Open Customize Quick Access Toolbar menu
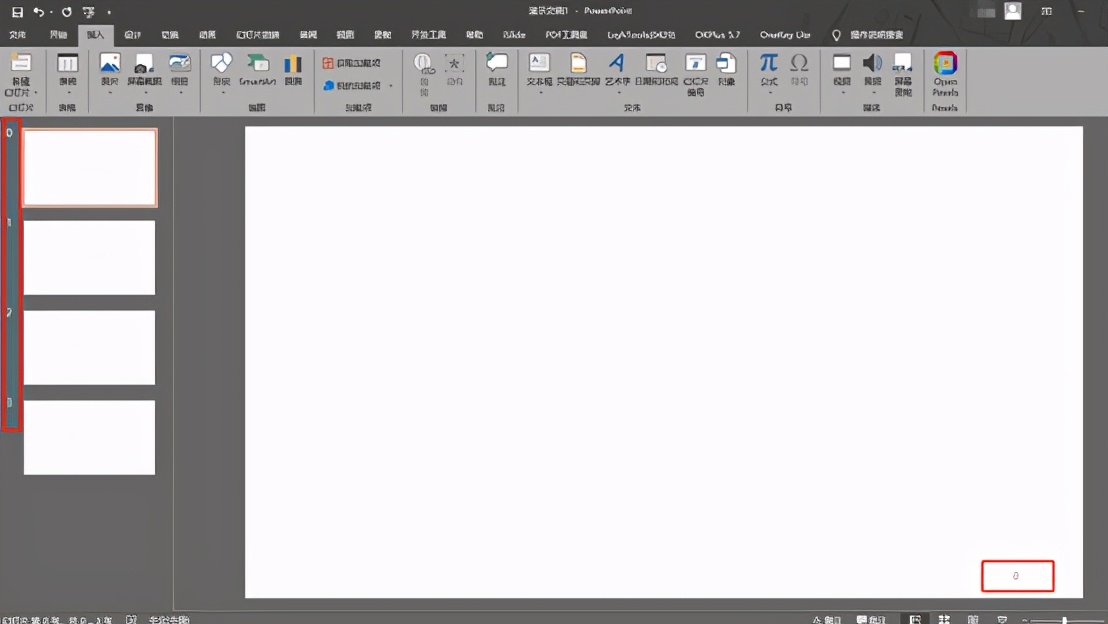This screenshot has width=1108, height=624. tap(109, 12)
